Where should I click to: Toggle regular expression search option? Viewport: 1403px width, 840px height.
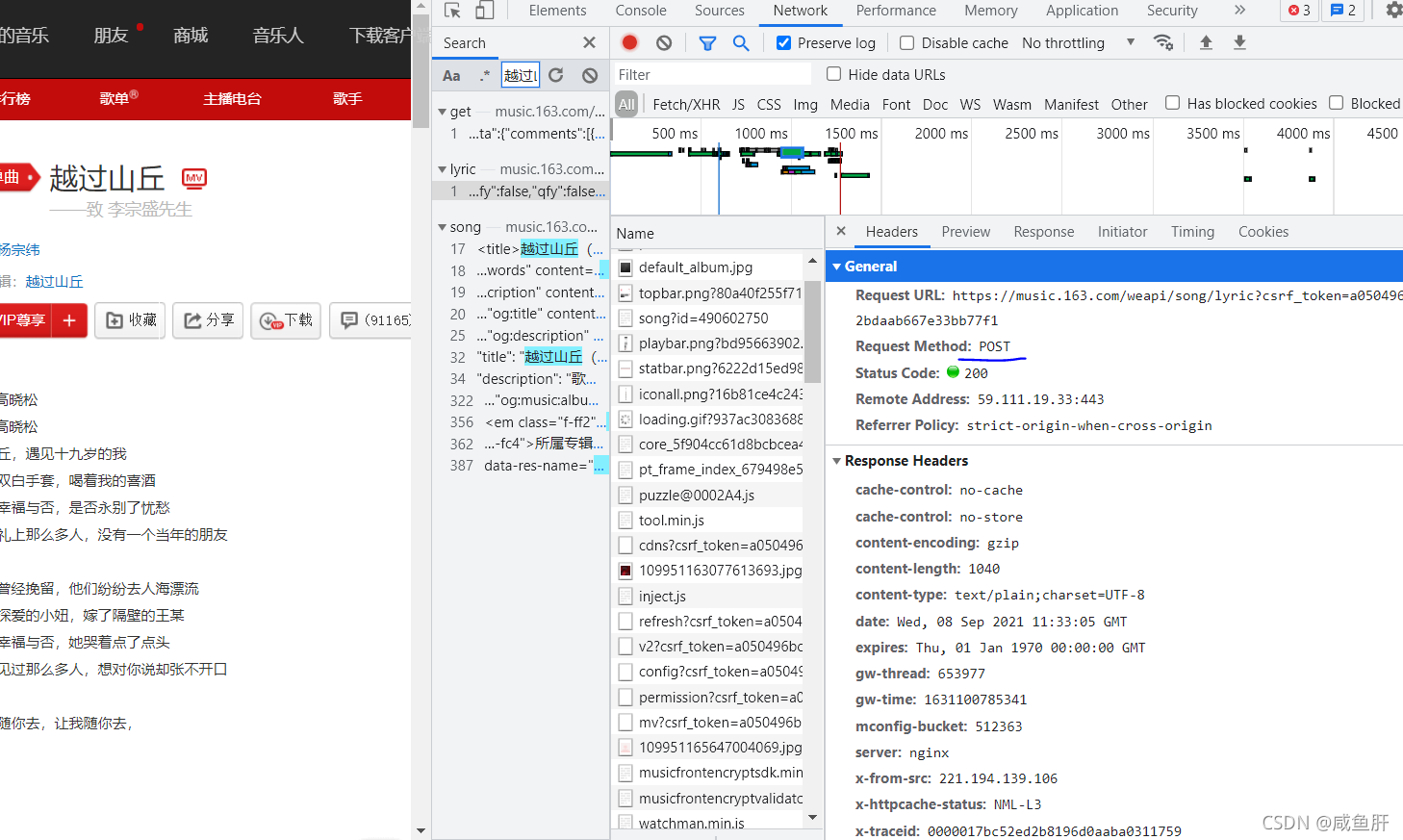coord(484,75)
